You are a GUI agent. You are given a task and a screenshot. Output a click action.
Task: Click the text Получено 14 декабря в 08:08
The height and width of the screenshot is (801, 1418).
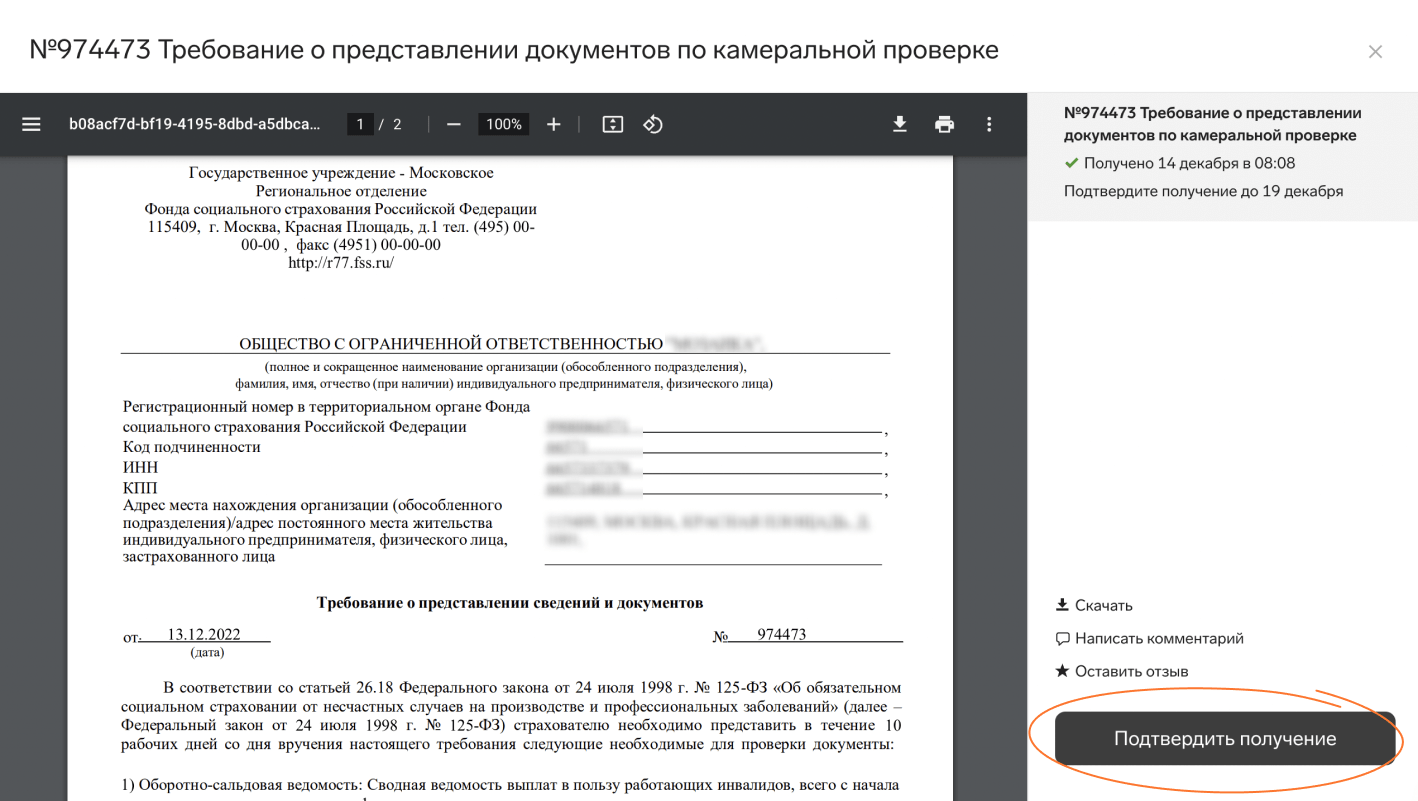point(1189,163)
